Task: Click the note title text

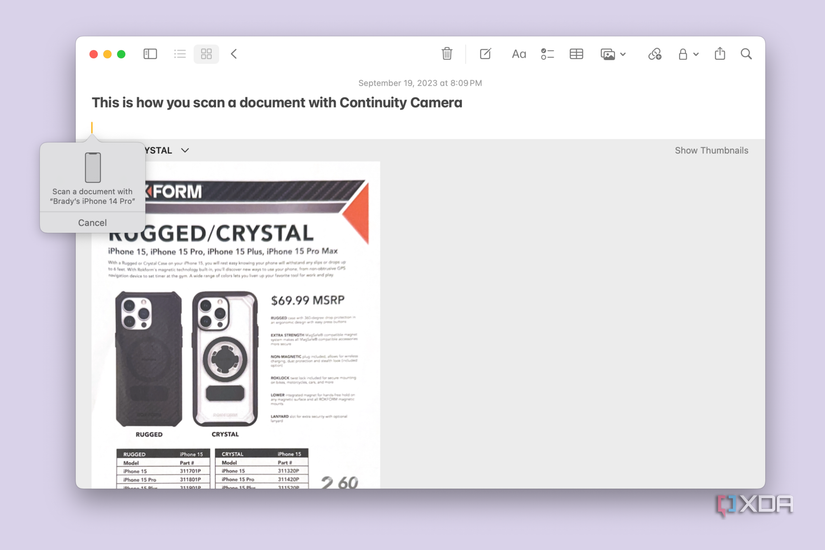Action: [x=277, y=103]
